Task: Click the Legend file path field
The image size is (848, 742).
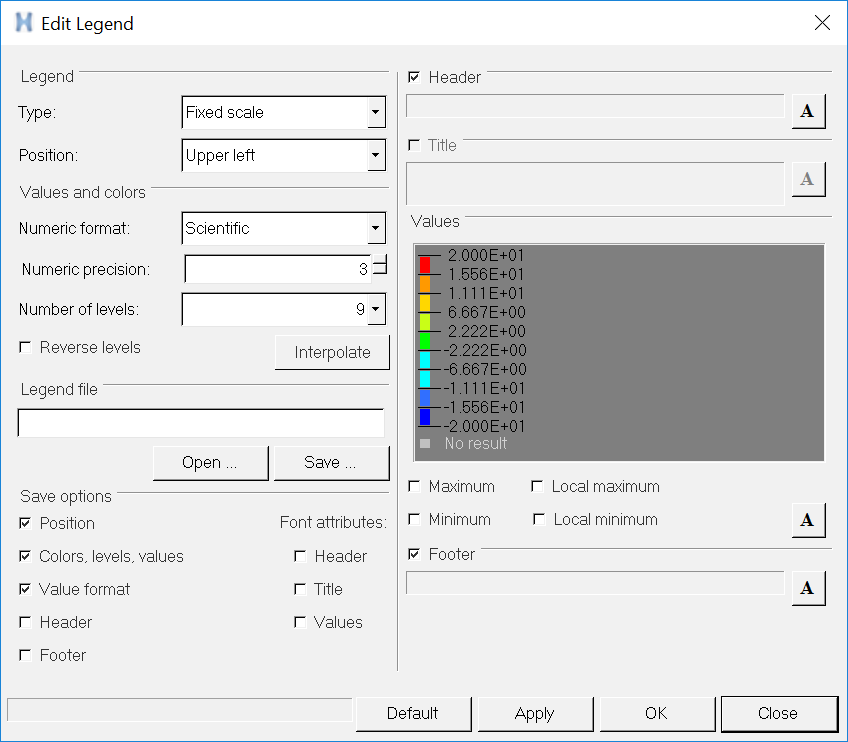Action: [201, 423]
